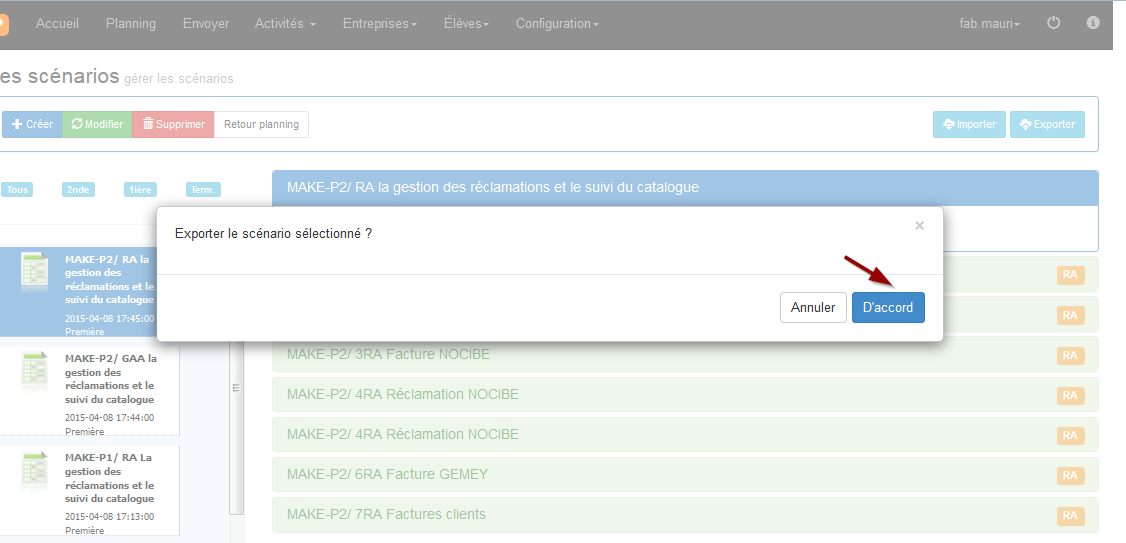Click the scenario list scrollbar handle

[236, 388]
